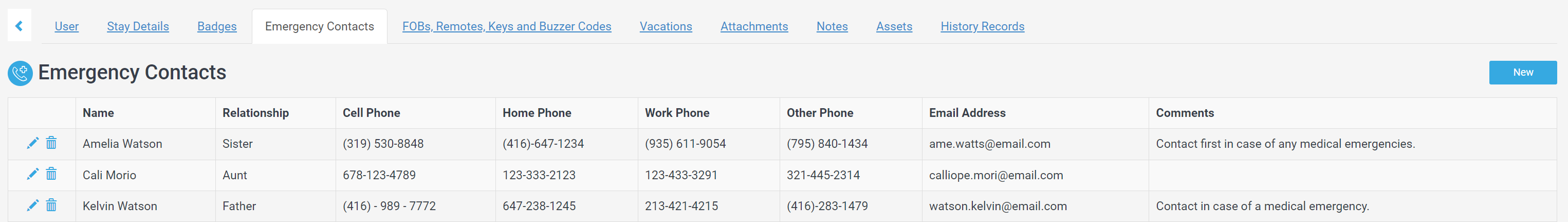Click the back arrow icon
1568x222 pixels.
coord(19,26)
